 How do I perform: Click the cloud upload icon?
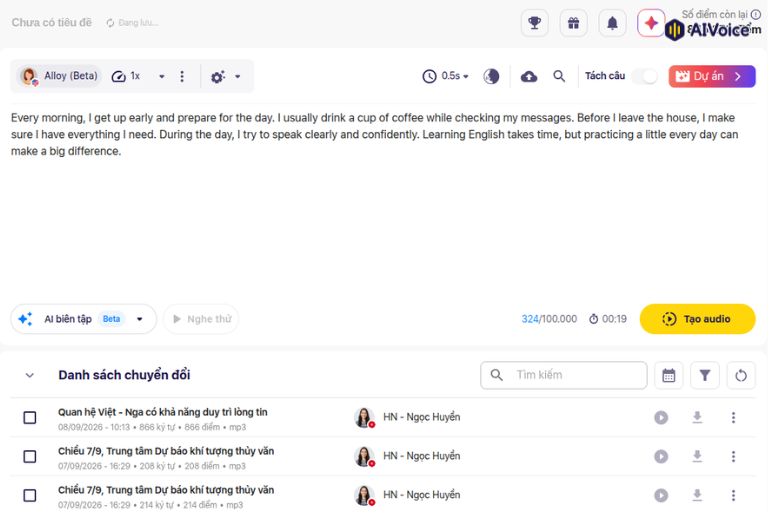tap(528, 76)
